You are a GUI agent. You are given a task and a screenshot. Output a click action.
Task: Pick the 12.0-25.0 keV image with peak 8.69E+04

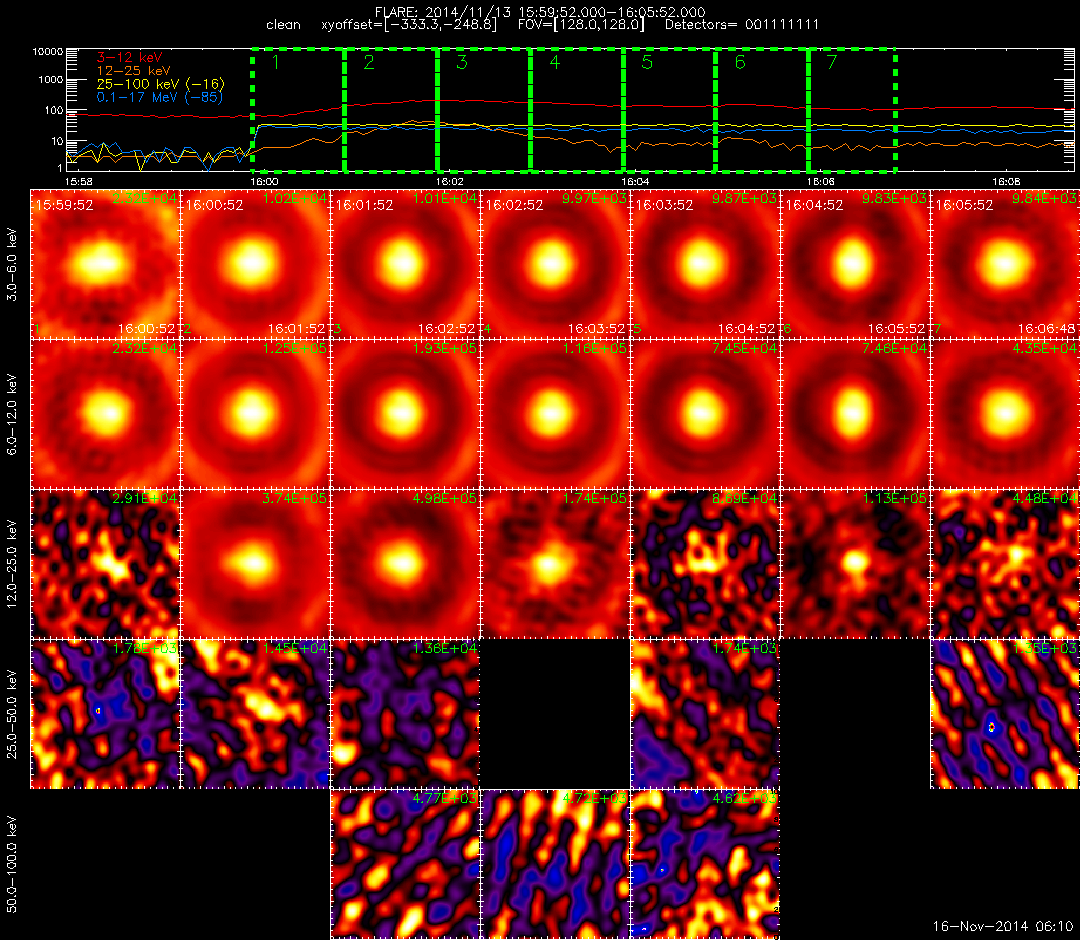706,565
